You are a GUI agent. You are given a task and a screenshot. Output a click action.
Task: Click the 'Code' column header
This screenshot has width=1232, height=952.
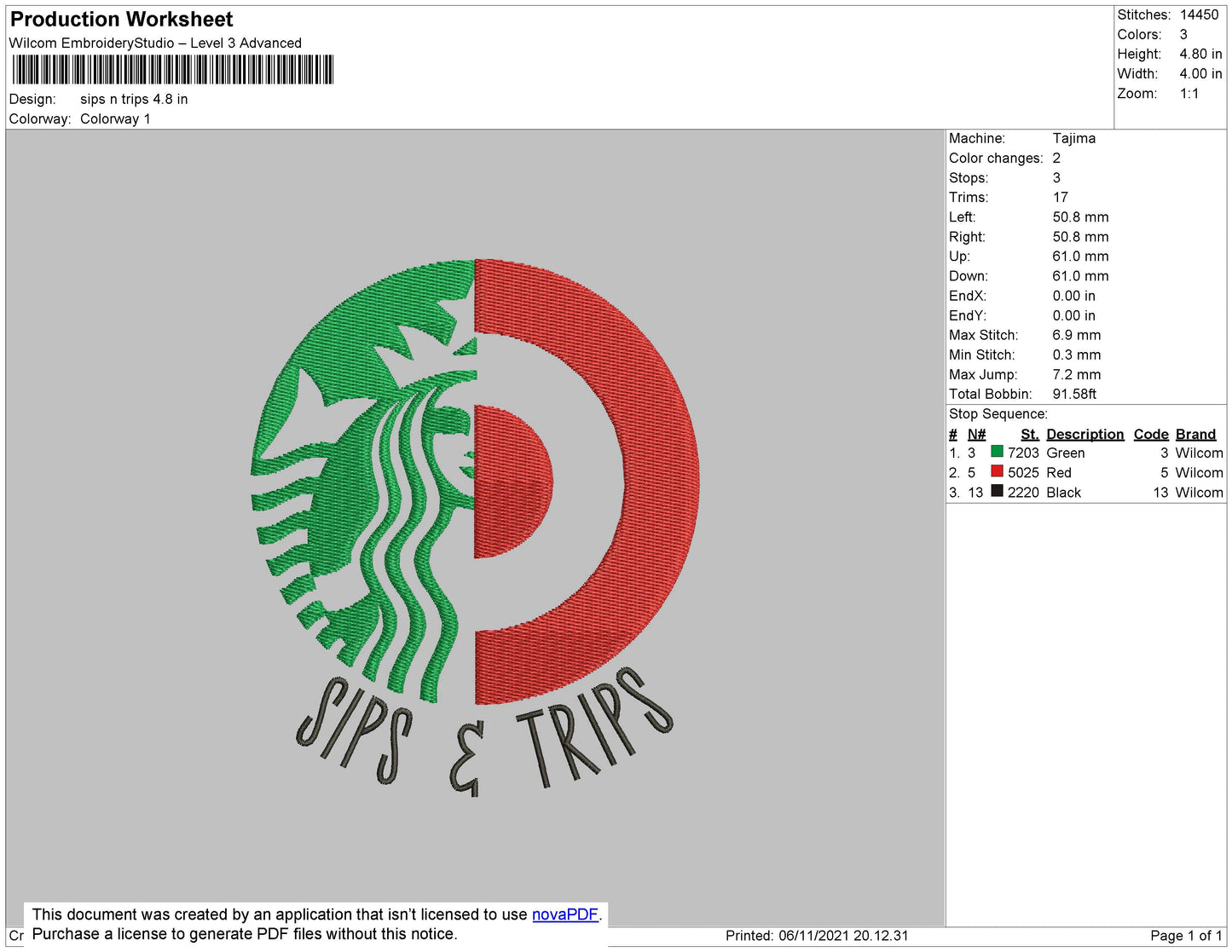coord(1151,435)
